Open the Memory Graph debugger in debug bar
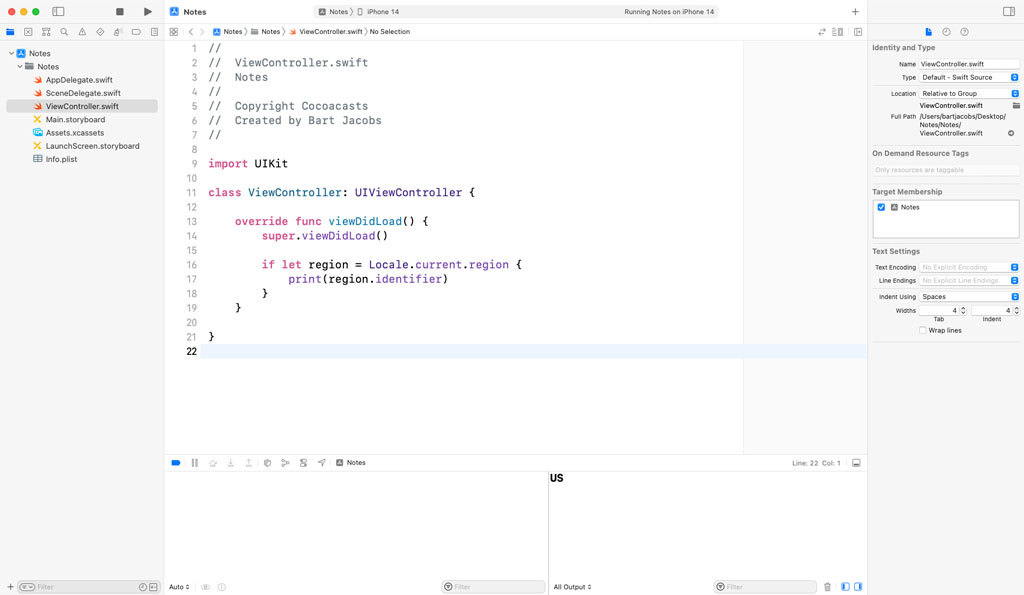The image size is (1024, 595). (x=303, y=462)
